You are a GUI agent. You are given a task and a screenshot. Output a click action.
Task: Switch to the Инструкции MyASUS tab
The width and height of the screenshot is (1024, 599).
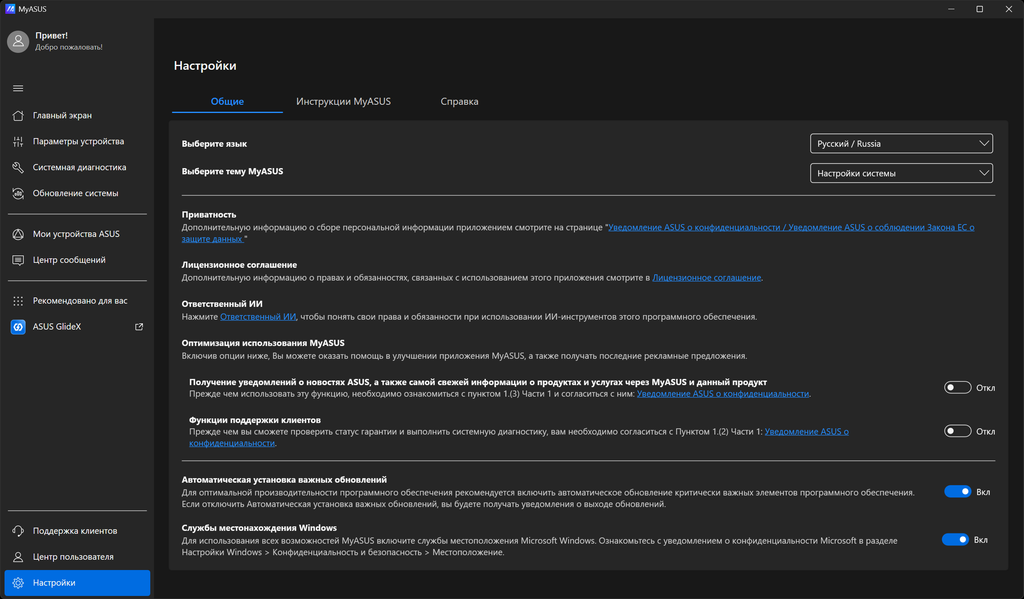tap(344, 101)
